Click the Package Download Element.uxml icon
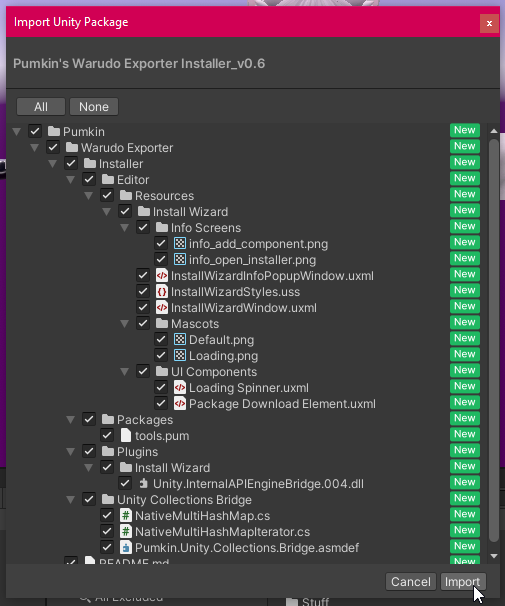Image resolution: width=505 pixels, height=606 pixels. [180, 403]
